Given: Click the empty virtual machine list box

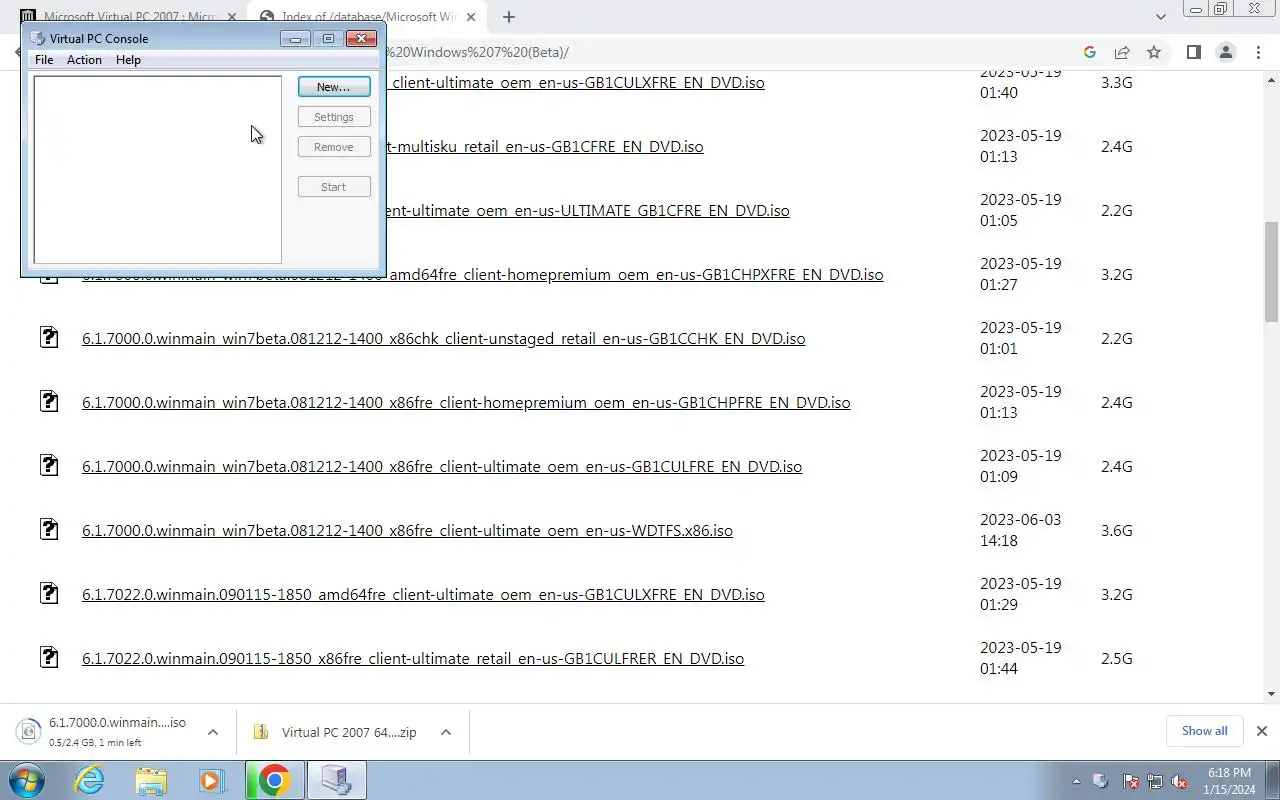Looking at the screenshot, I should click(158, 170).
